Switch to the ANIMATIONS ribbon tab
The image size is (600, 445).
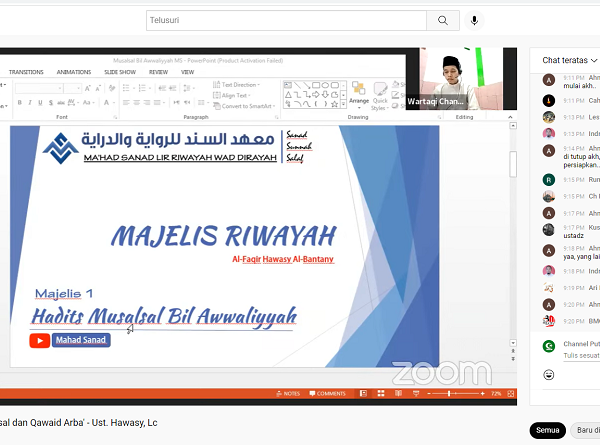tap(74, 72)
